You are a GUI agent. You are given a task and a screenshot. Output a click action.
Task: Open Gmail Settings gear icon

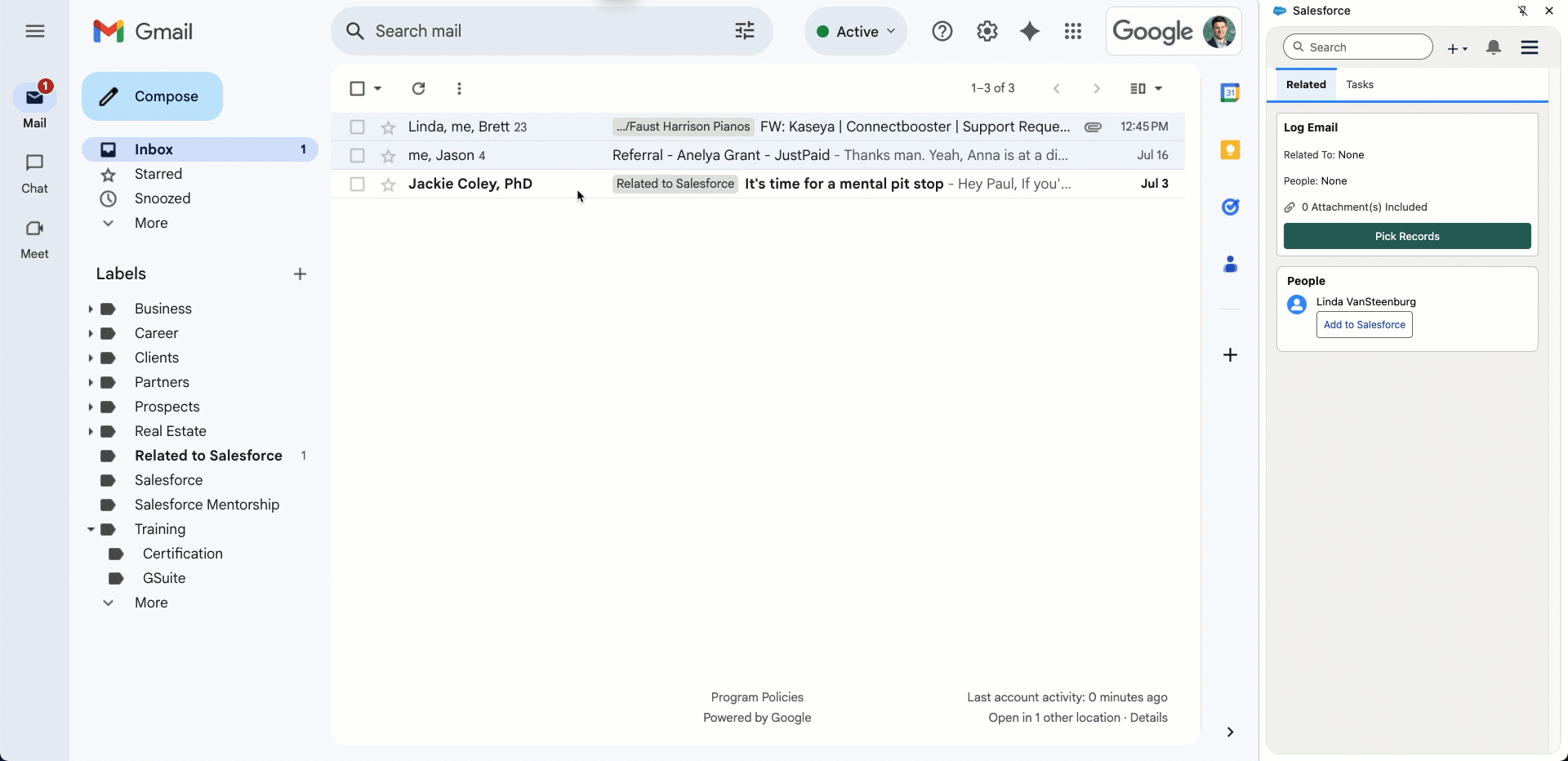(987, 31)
